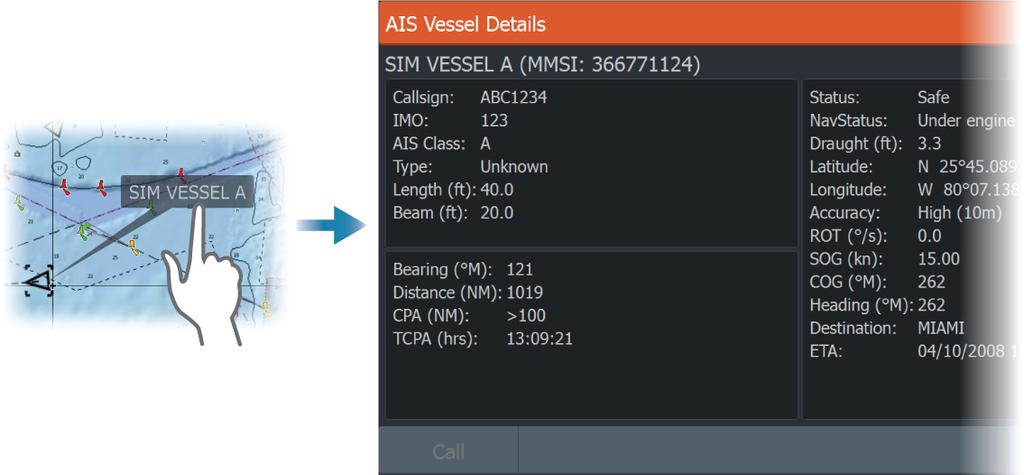Viewport: 1024px width, 475px height.
Task: Click the SOG speed value 15.00
Action: 938,259
